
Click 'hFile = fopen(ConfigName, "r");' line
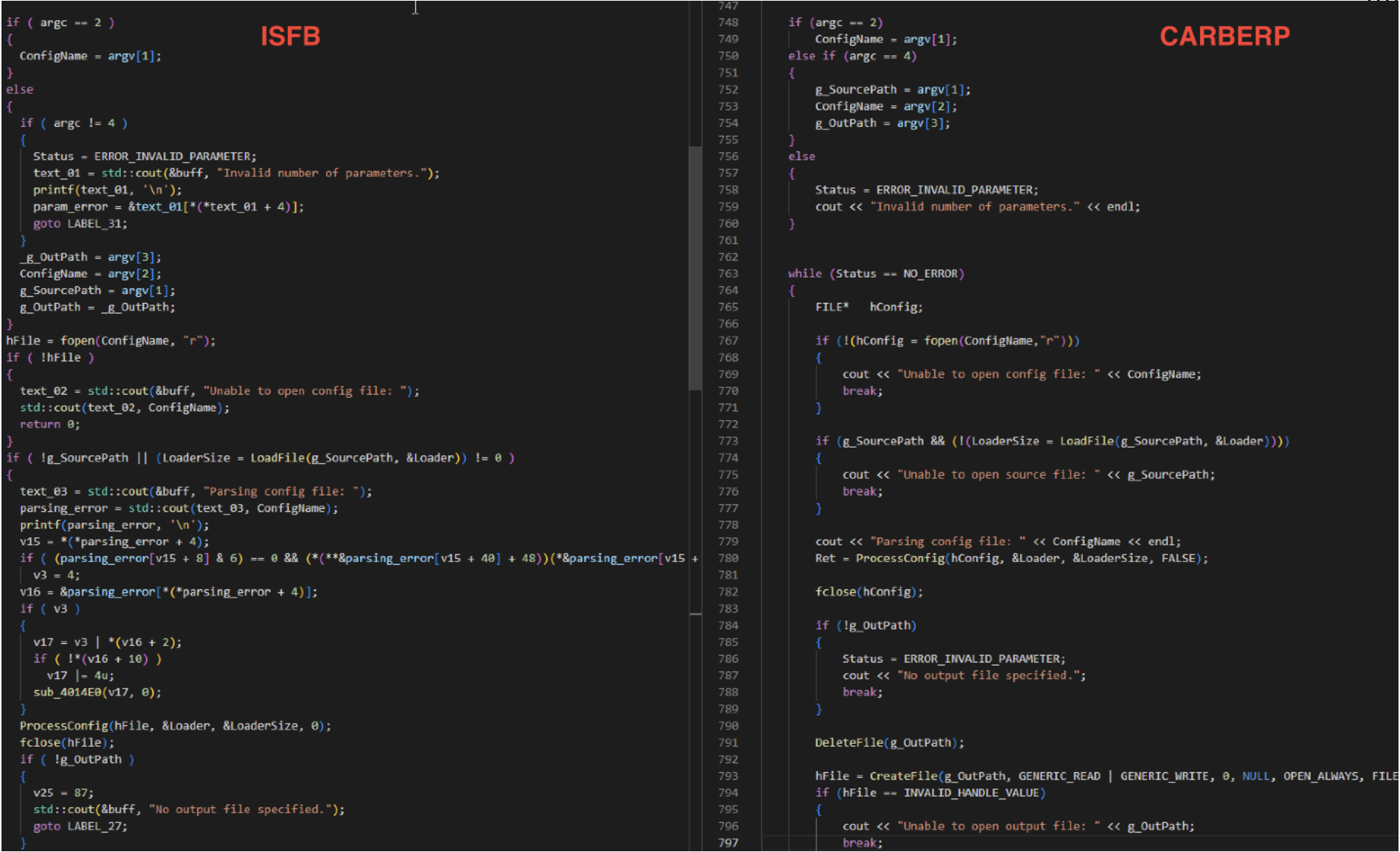point(111,341)
